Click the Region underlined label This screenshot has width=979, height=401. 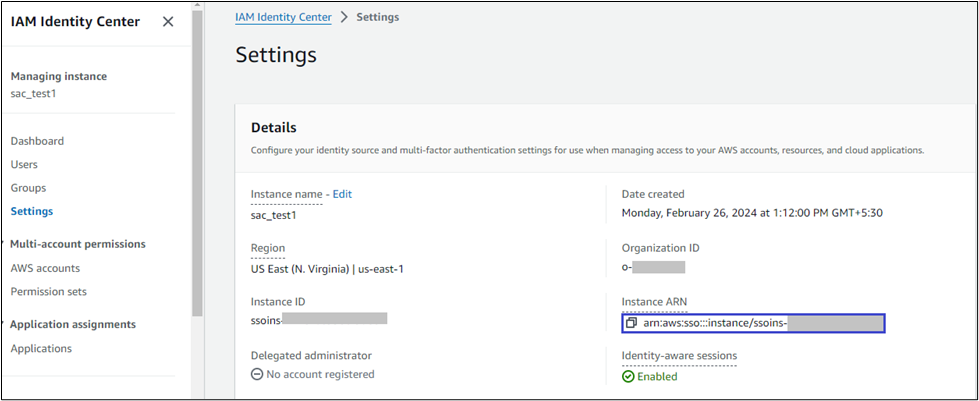267,248
